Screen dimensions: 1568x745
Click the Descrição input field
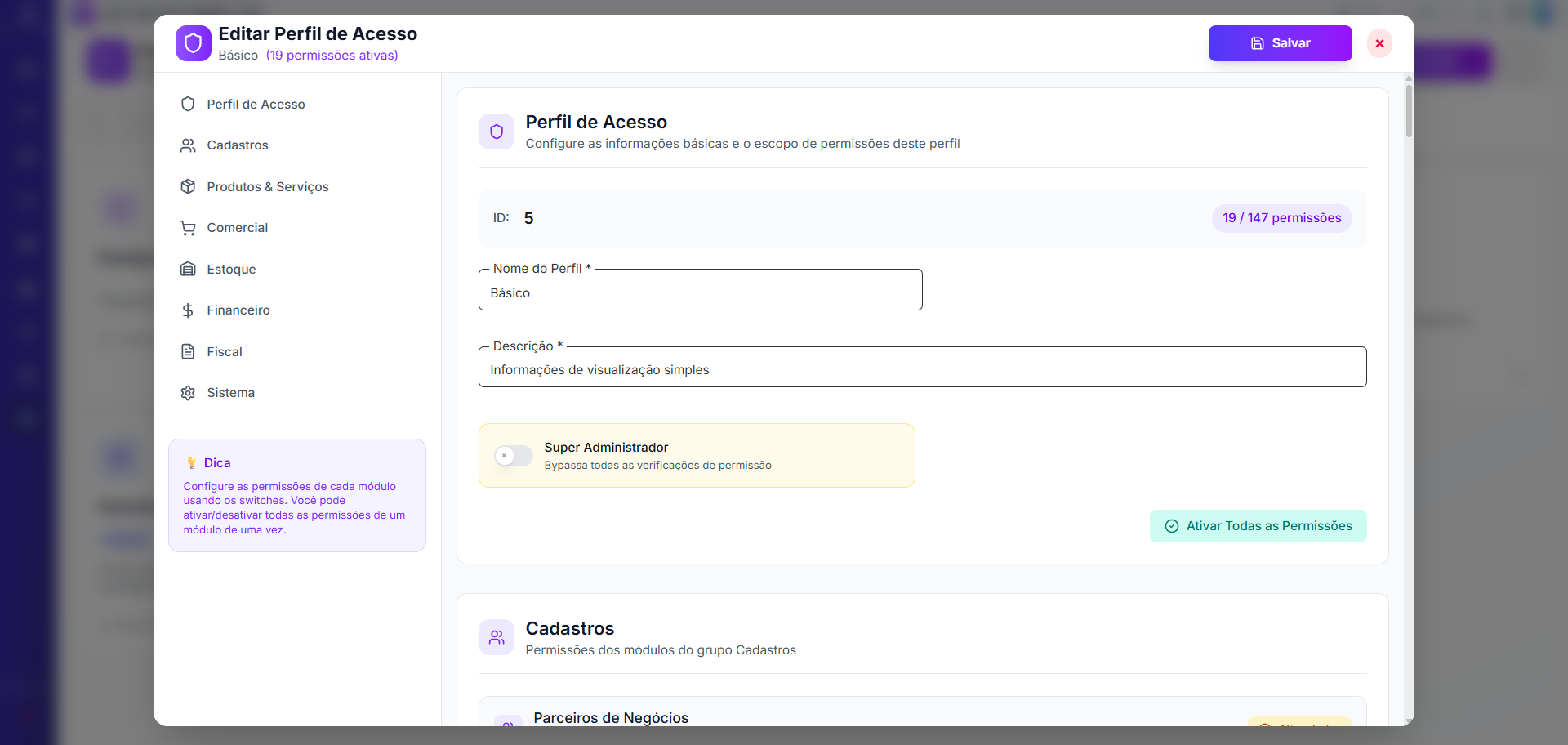922,367
